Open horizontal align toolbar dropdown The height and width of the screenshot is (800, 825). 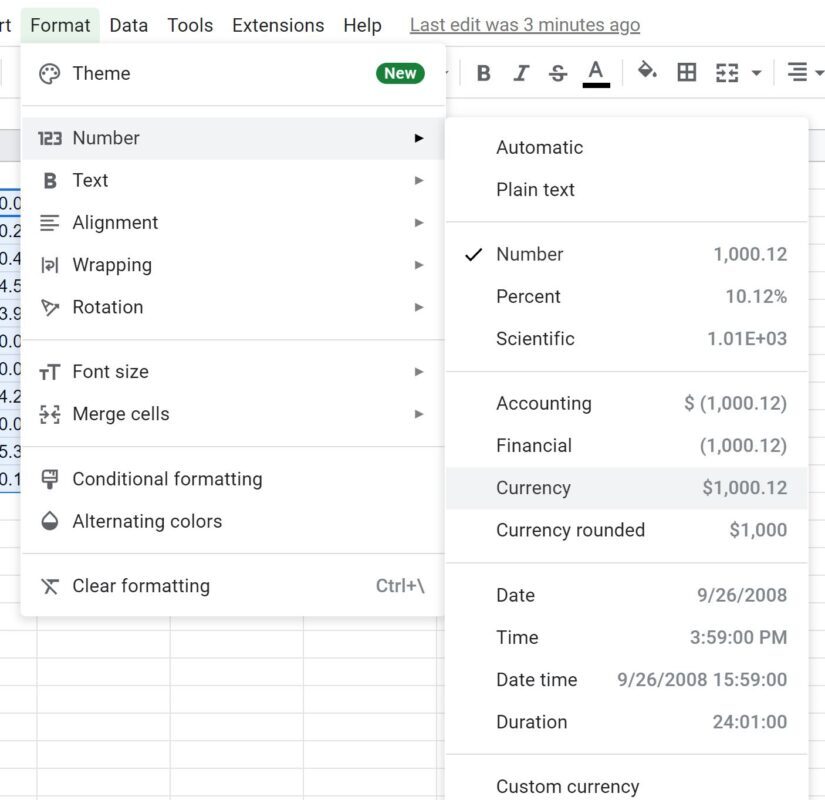[803, 72]
